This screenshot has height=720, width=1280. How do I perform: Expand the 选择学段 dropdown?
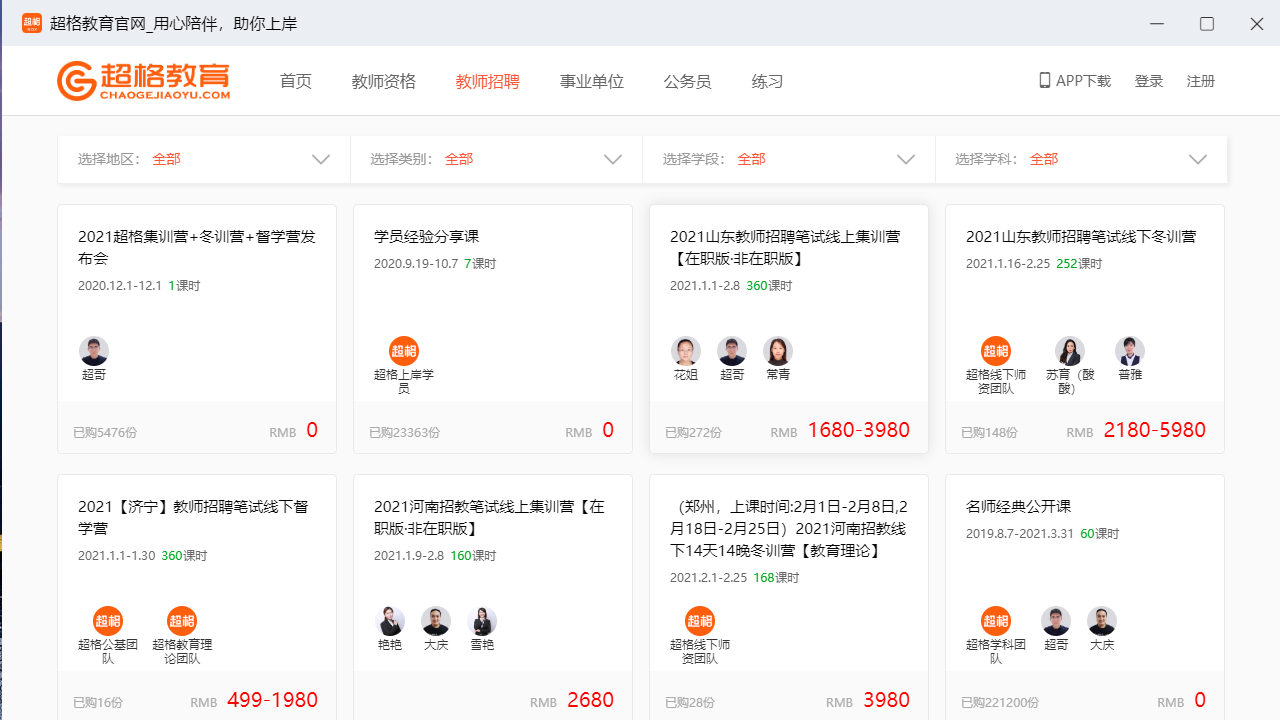(906, 159)
